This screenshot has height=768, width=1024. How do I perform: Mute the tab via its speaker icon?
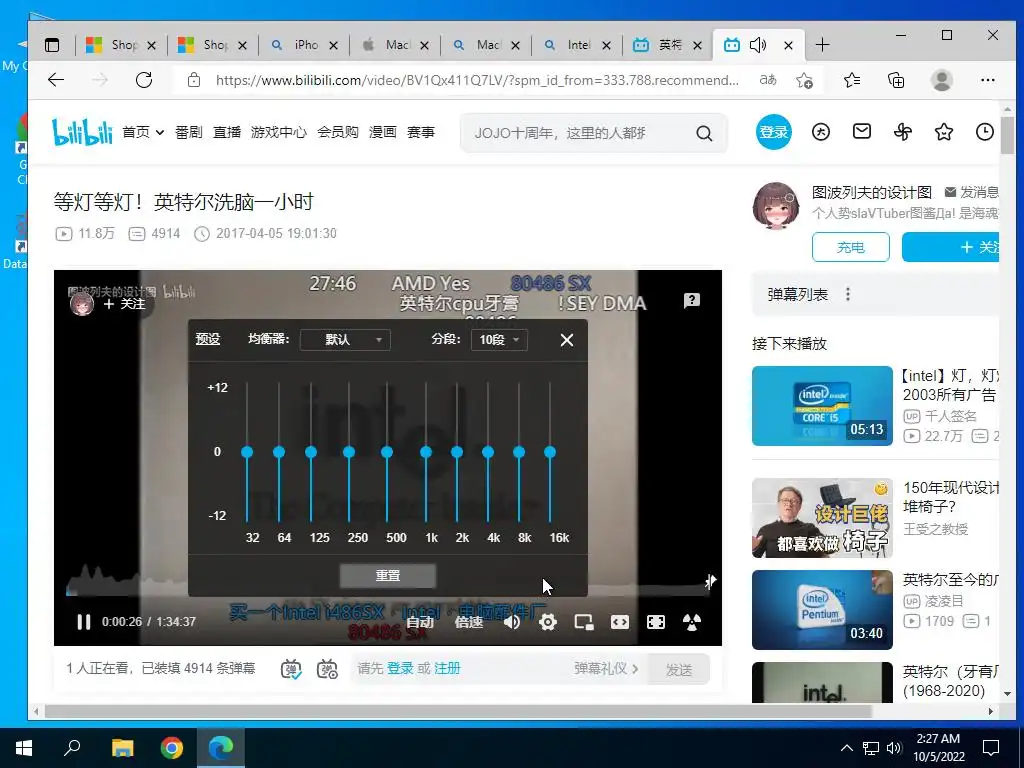[x=758, y=45]
